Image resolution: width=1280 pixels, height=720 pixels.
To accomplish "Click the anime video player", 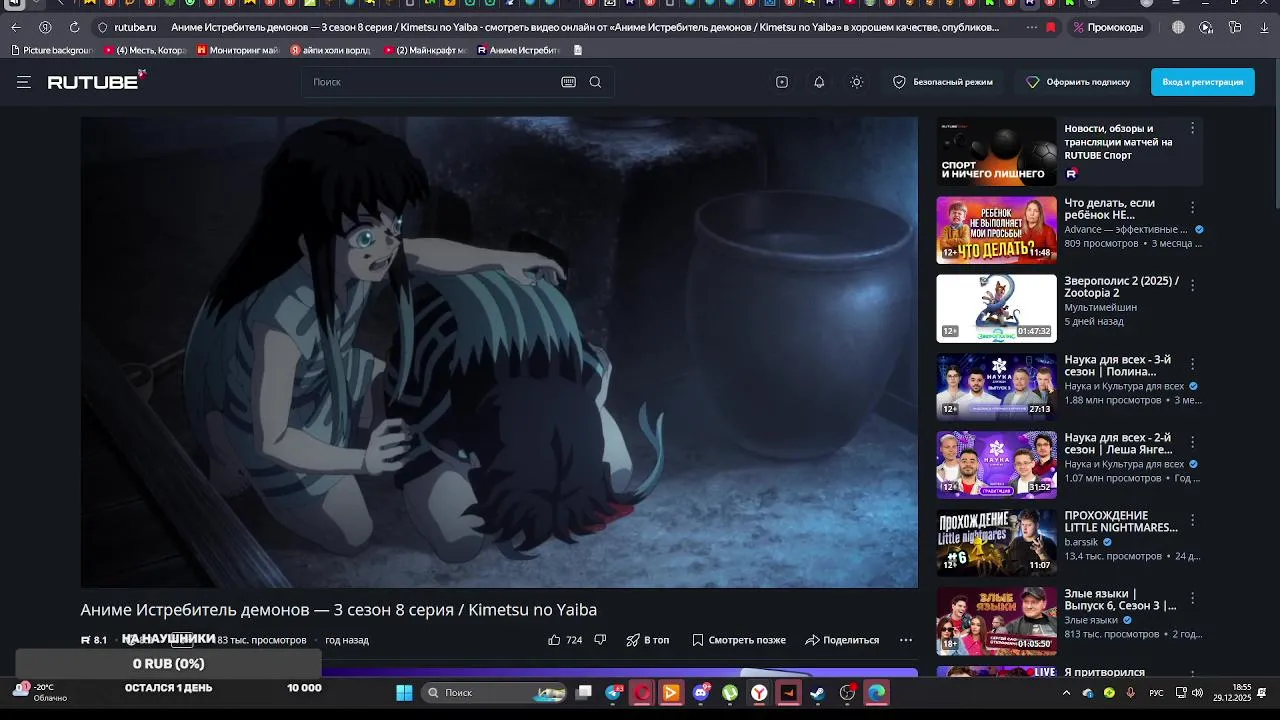I will [x=499, y=352].
